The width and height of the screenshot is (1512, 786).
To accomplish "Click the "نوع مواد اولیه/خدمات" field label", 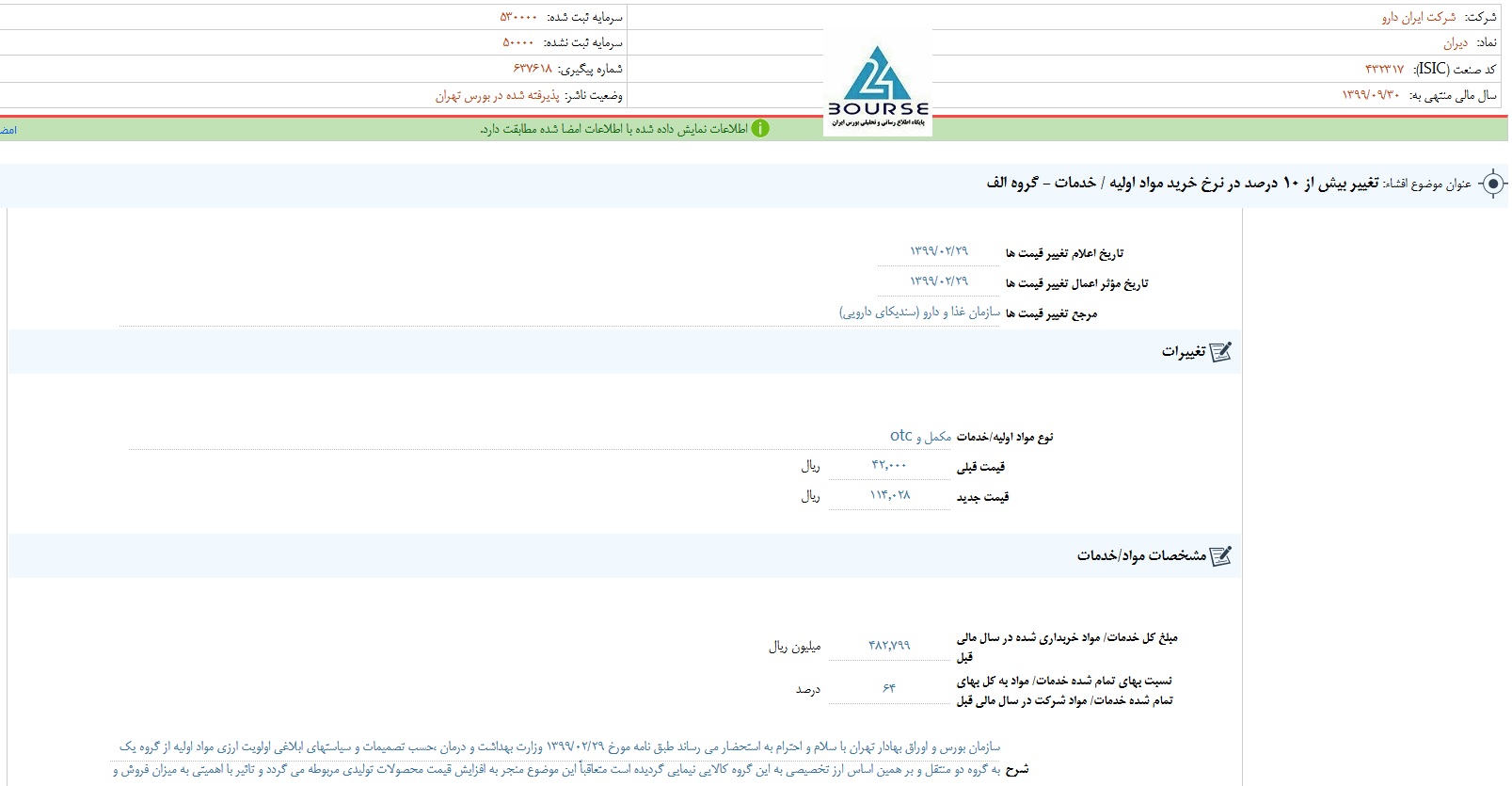I will pos(1006,437).
